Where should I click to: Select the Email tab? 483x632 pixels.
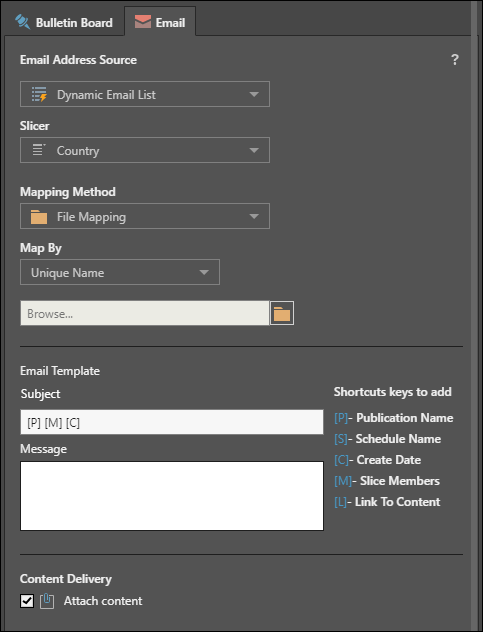pos(160,22)
